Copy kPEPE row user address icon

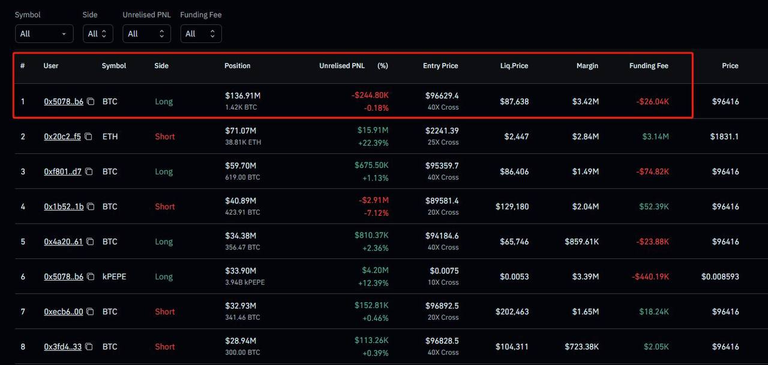pos(91,277)
